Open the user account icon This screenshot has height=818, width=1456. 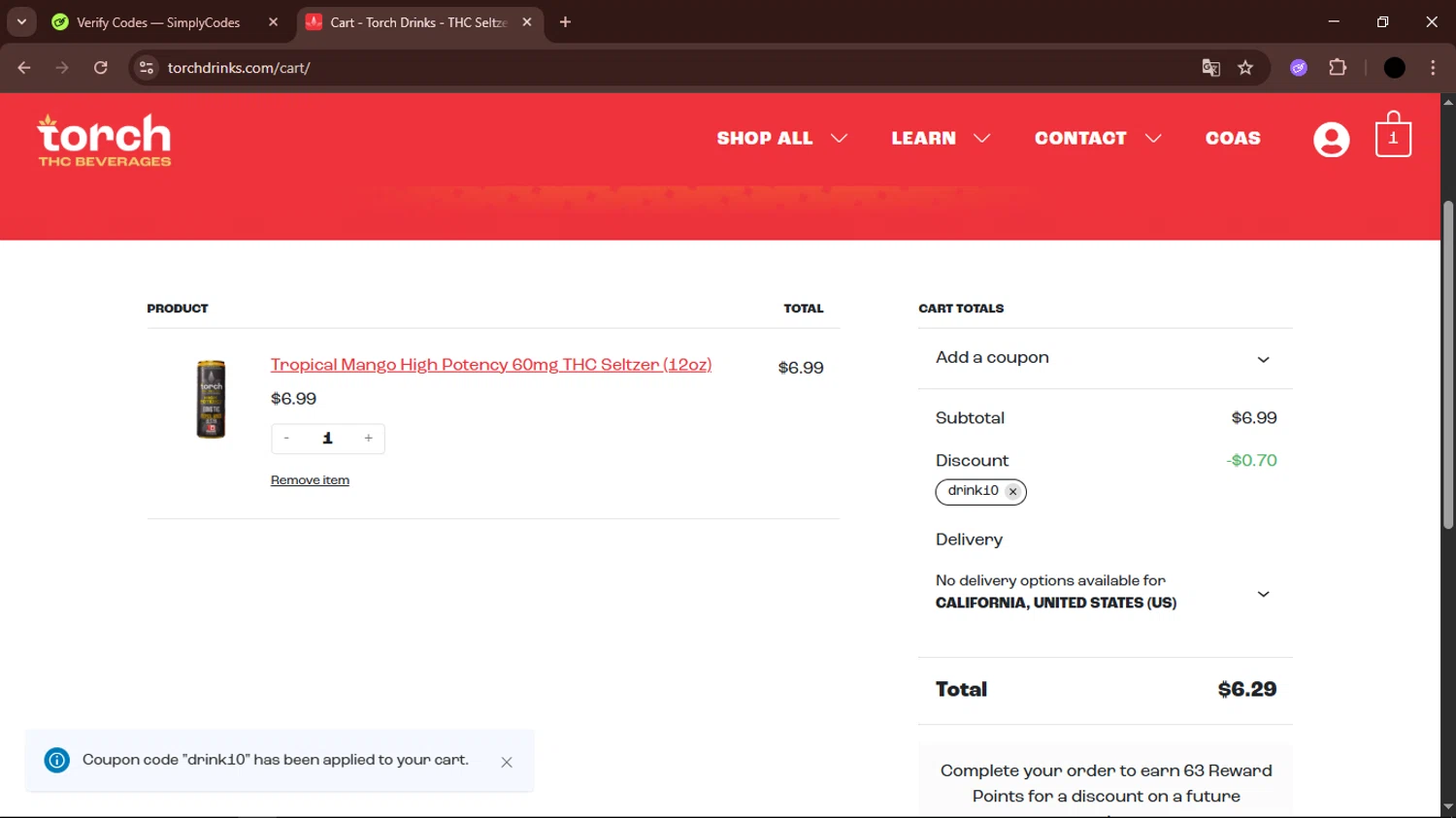tap(1331, 140)
